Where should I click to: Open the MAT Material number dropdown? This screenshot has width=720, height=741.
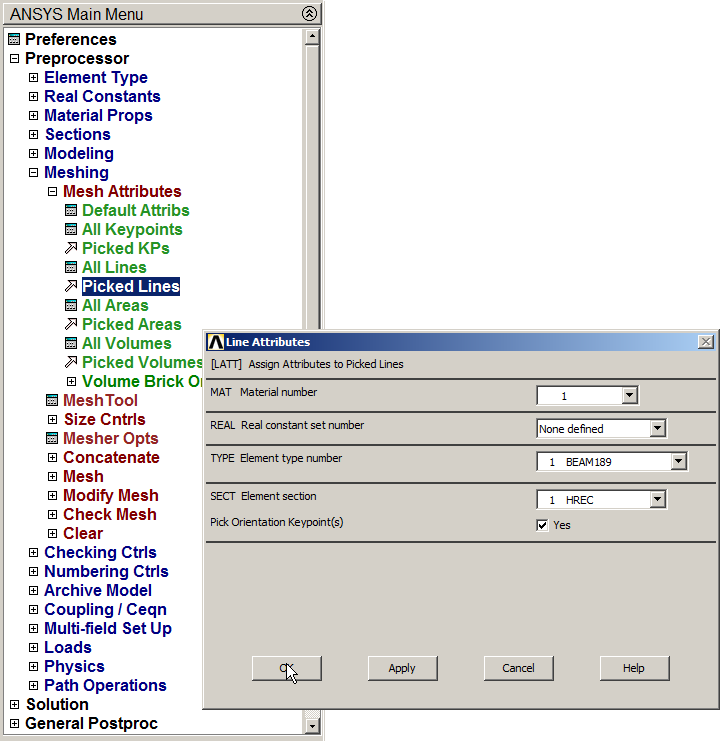click(629, 396)
